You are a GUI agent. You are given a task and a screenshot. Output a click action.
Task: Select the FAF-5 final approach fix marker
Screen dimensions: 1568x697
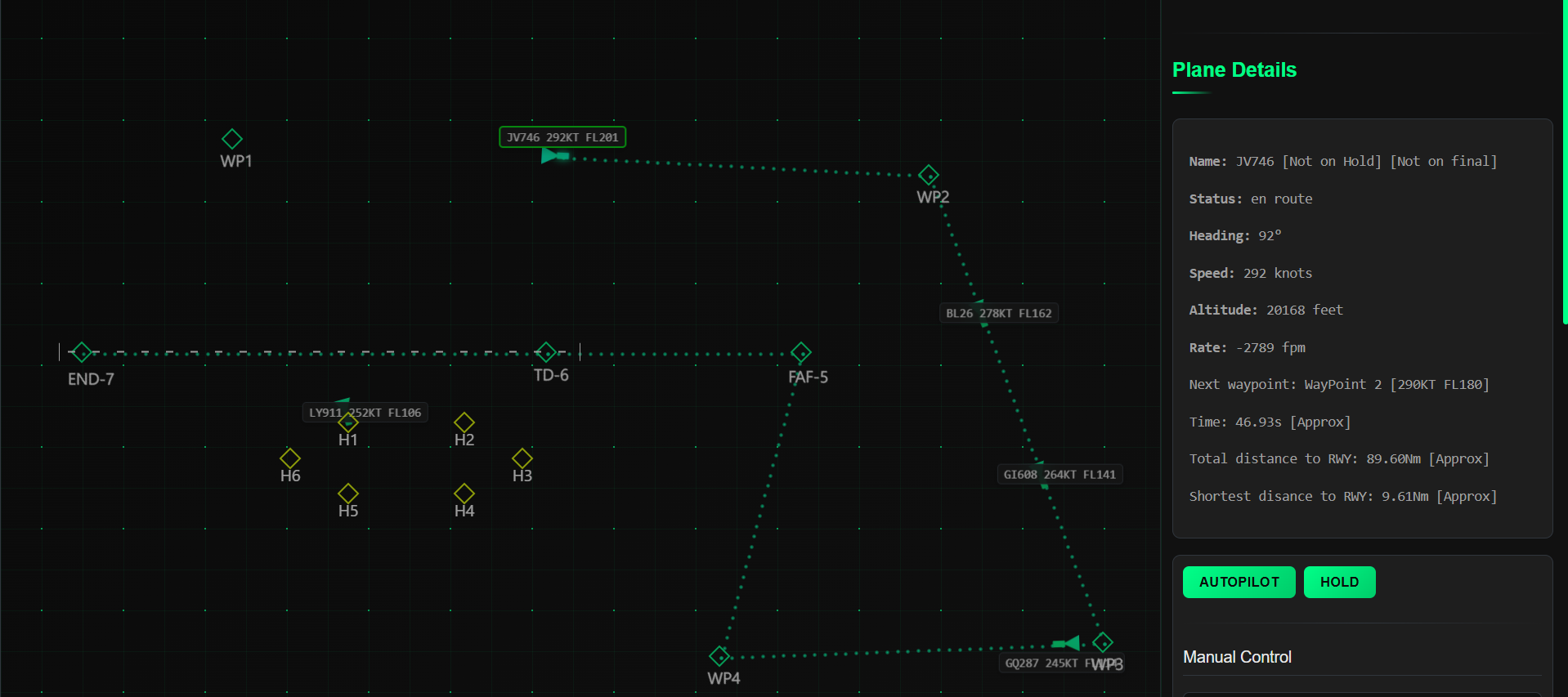[801, 352]
